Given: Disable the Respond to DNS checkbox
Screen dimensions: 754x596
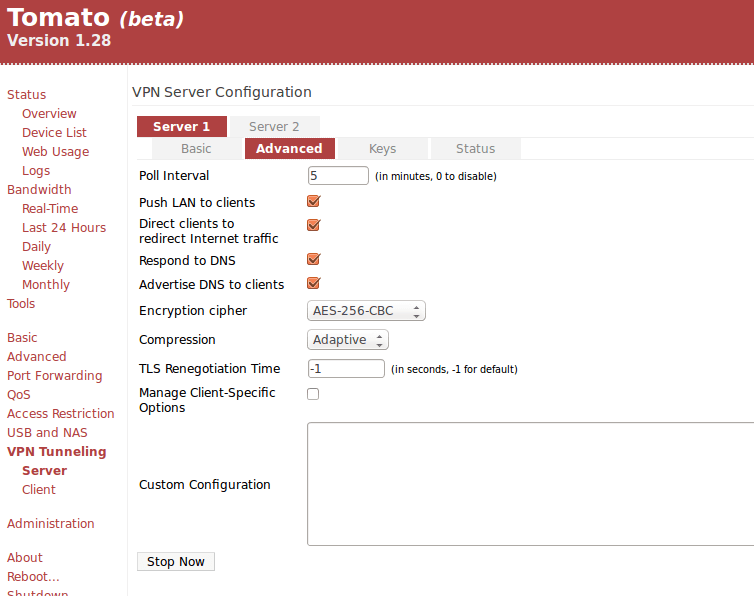Looking at the screenshot, I should 313,260.
